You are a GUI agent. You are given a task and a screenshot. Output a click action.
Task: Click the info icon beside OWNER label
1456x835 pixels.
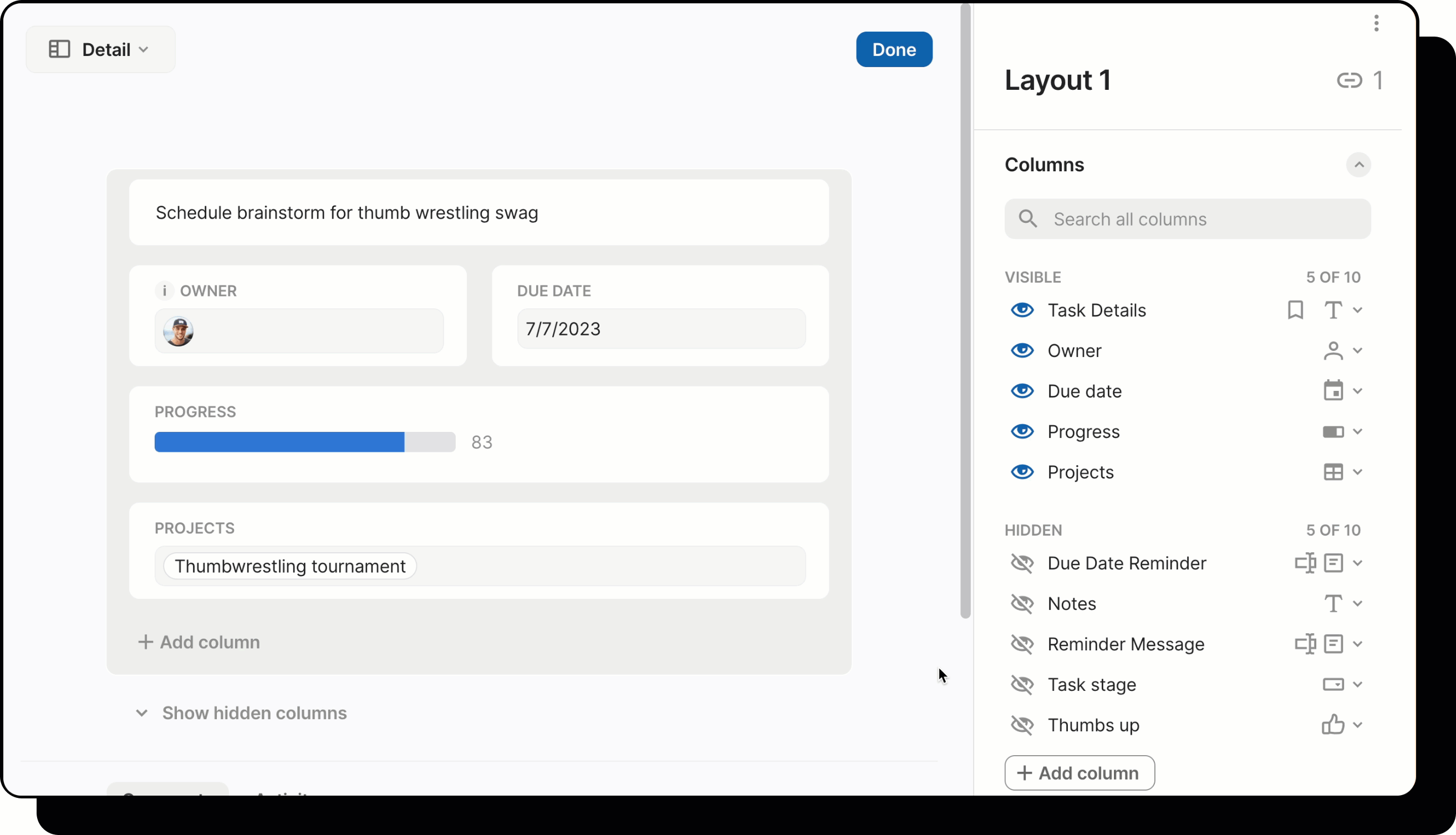pos(164,291)
